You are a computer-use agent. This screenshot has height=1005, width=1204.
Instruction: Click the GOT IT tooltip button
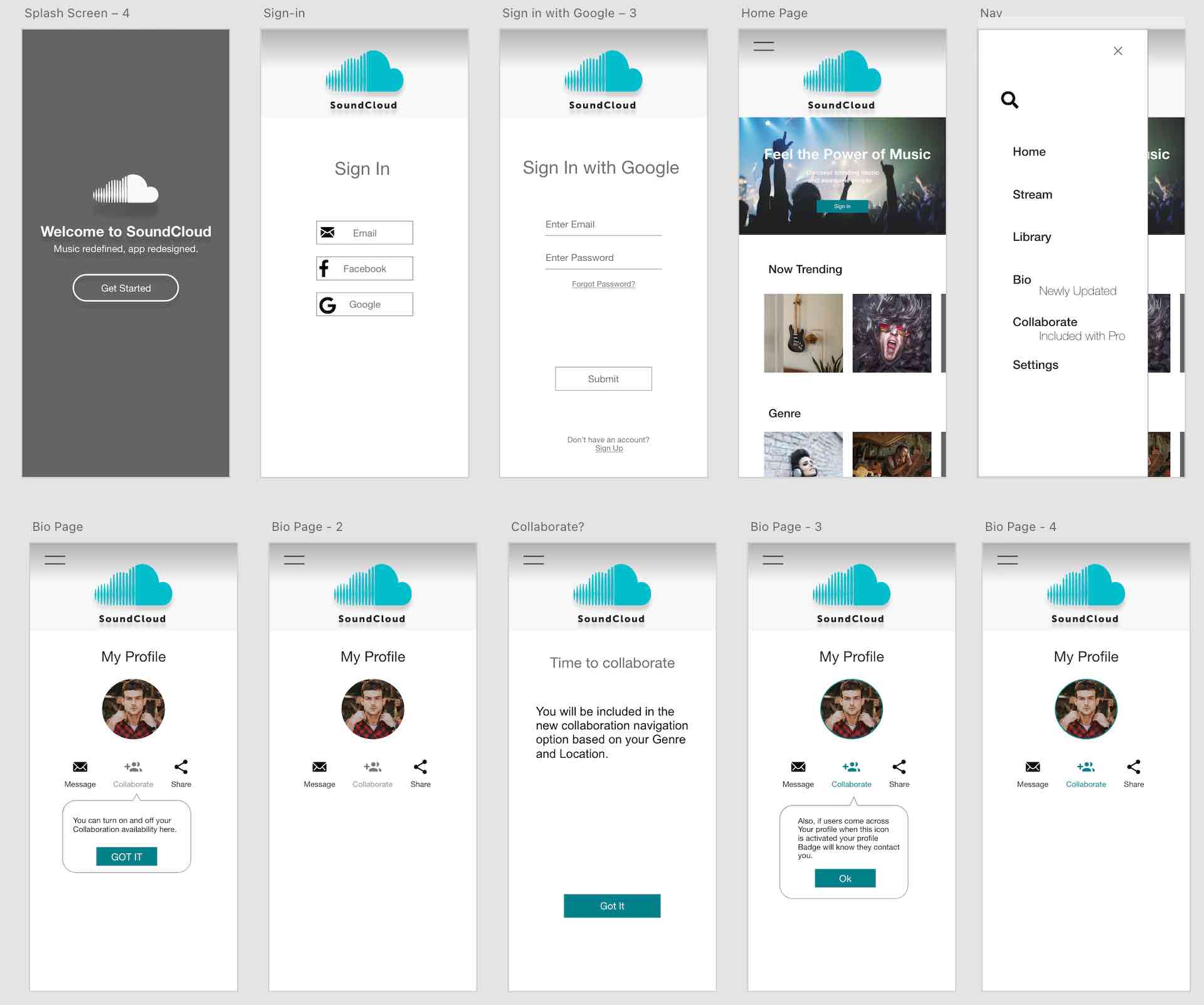(x=127, y=857)
